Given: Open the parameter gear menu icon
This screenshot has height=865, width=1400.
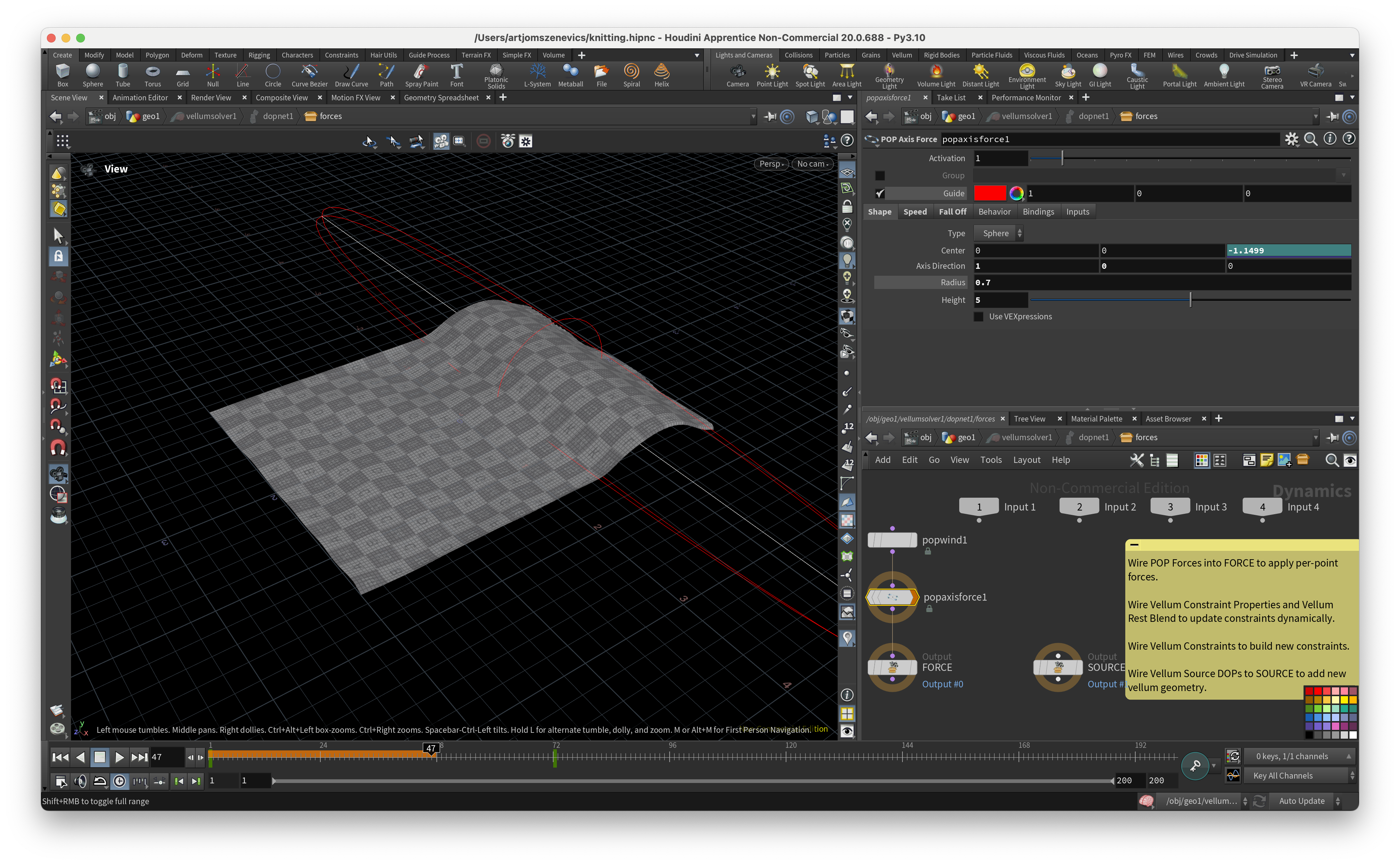Looking at the screenshot, I should pyautogui.click(x=1291, y=139).
